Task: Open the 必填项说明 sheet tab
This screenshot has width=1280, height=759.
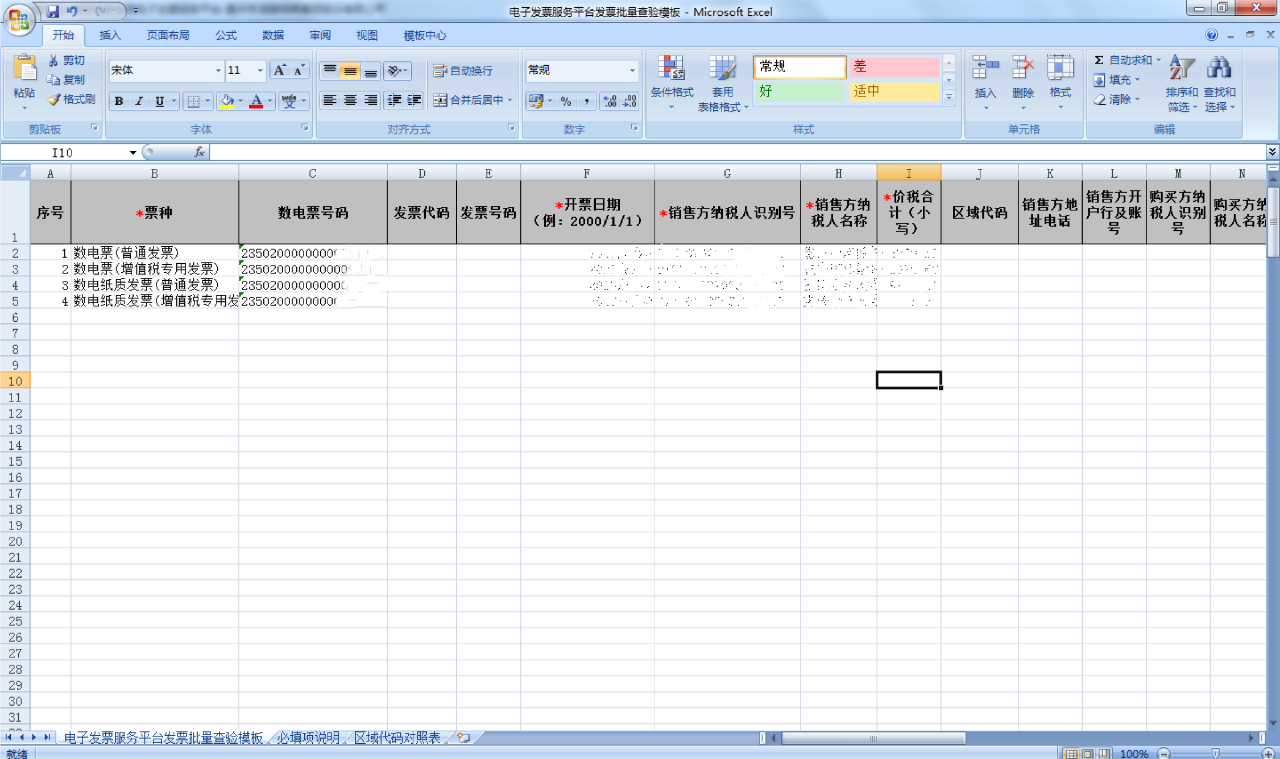Action: 308,738
